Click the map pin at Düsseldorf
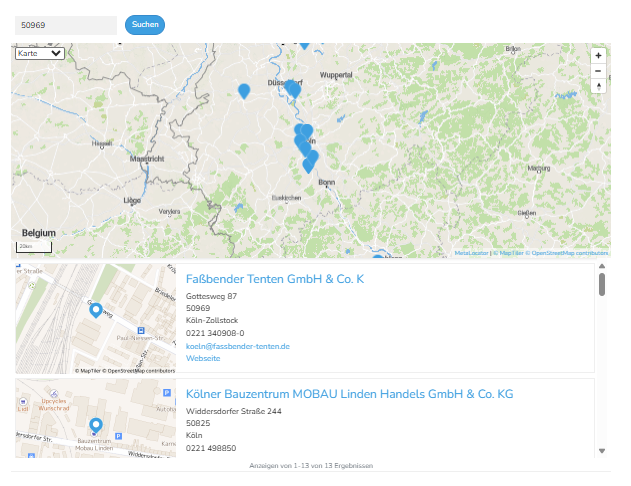Image resolution: width=631 pixels, height=486 pixels. tap(294, 90)
